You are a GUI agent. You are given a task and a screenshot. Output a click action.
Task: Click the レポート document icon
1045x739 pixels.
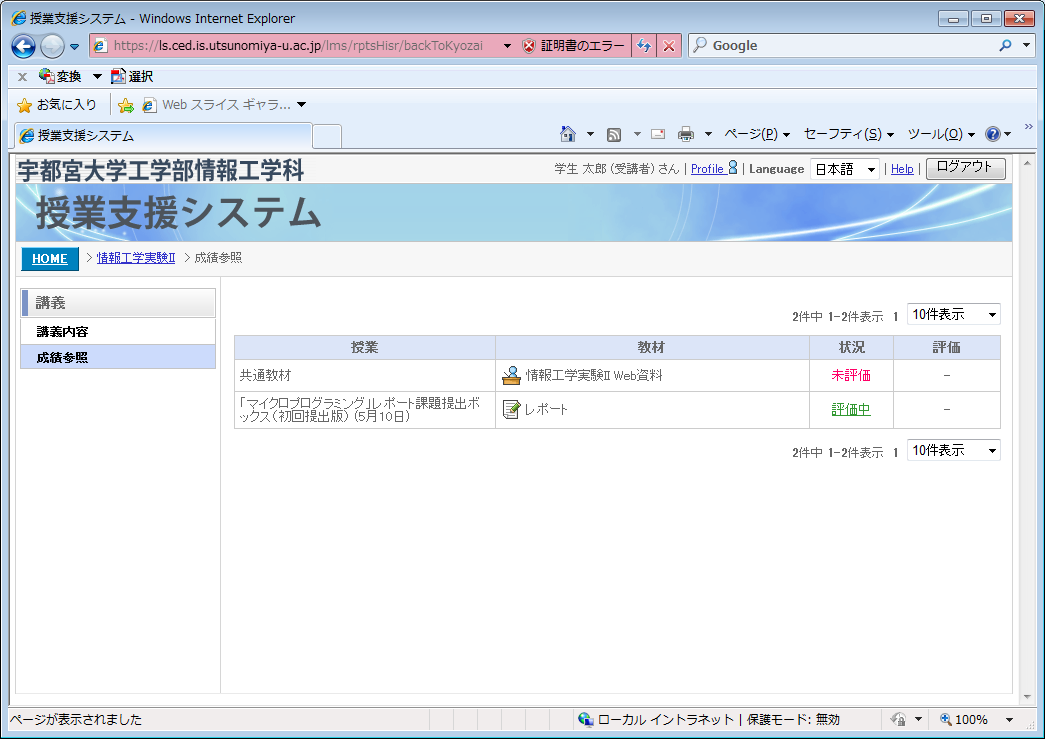tap(511, 409)
